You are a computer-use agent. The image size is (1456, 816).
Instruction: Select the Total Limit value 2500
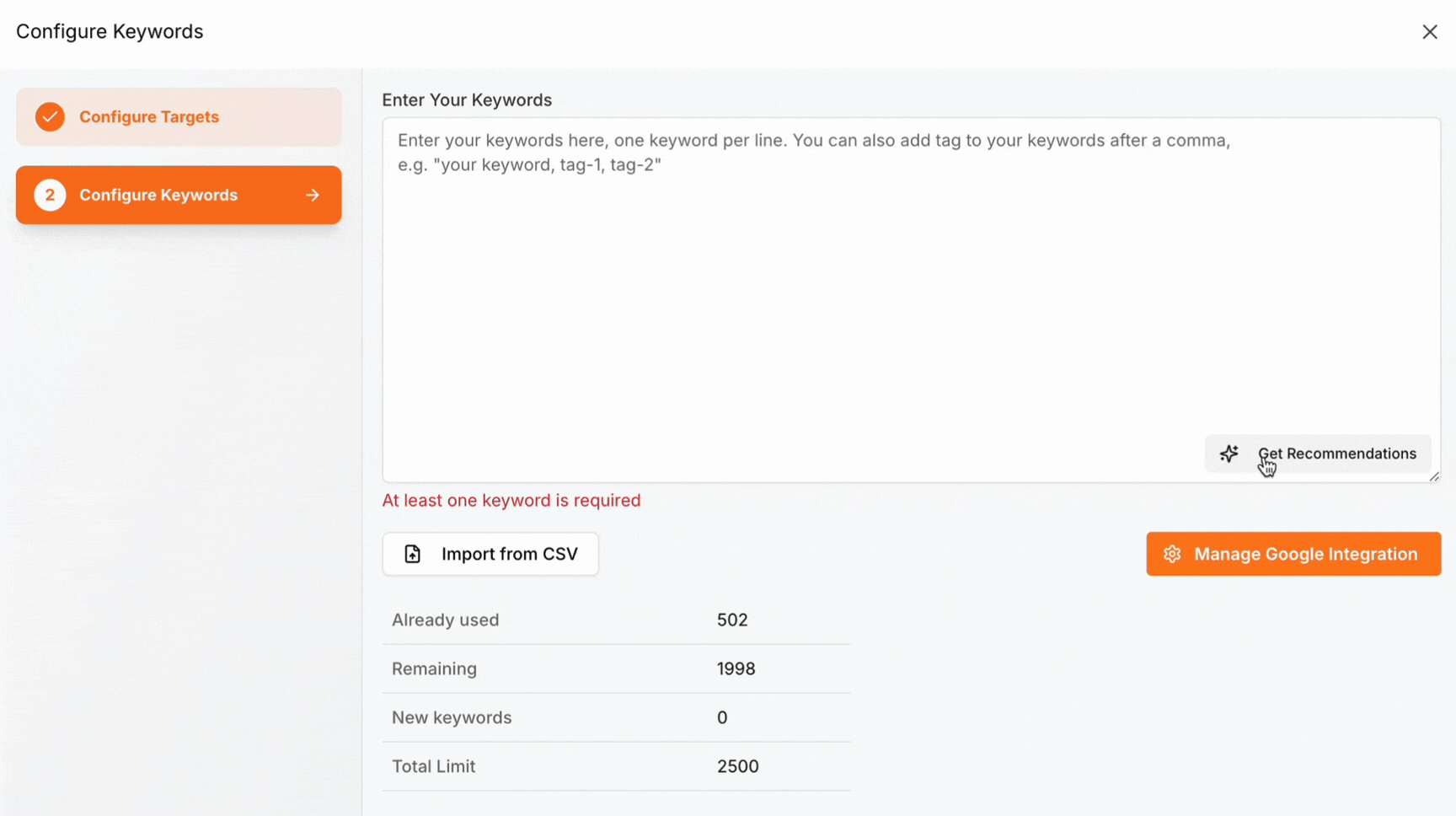(x=737, y=766)
